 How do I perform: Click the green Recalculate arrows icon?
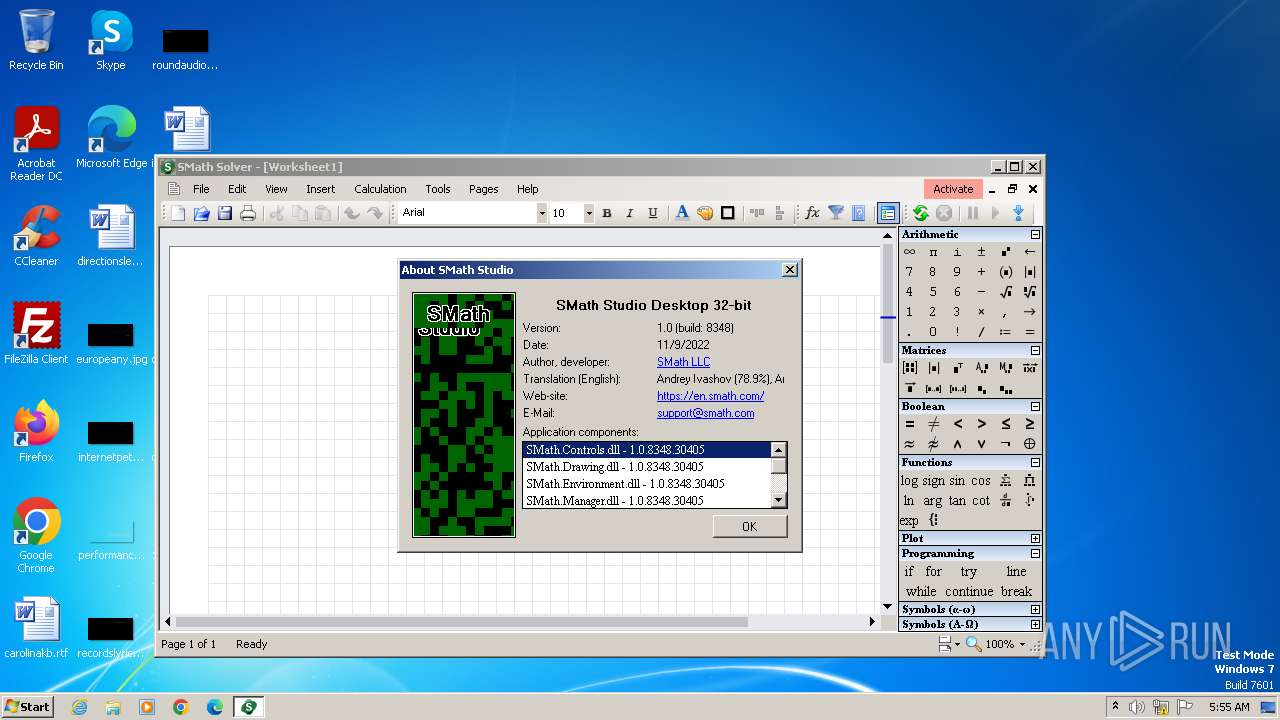click(x=921, y=213)
